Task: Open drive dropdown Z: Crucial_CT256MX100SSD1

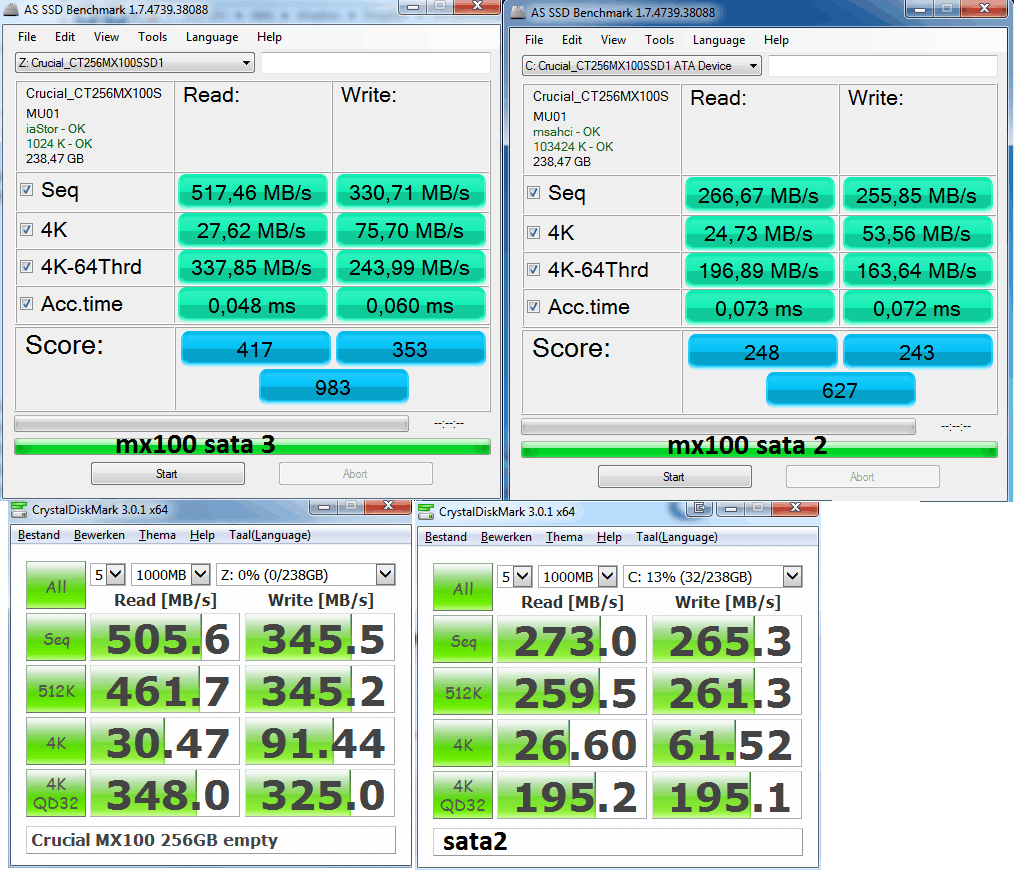Action: (135, 63)
